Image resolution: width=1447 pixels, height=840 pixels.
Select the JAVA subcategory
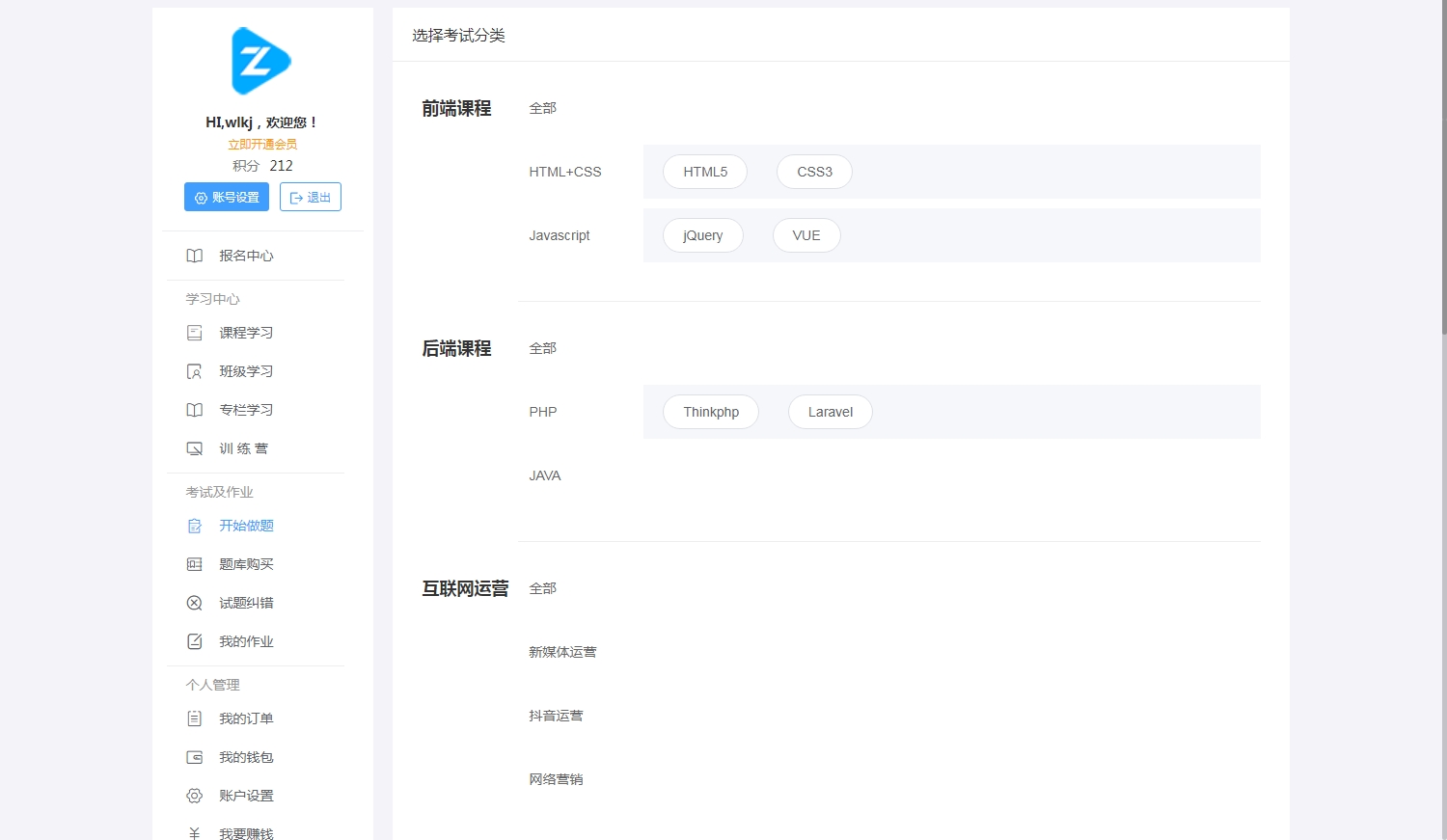(545, 475)
